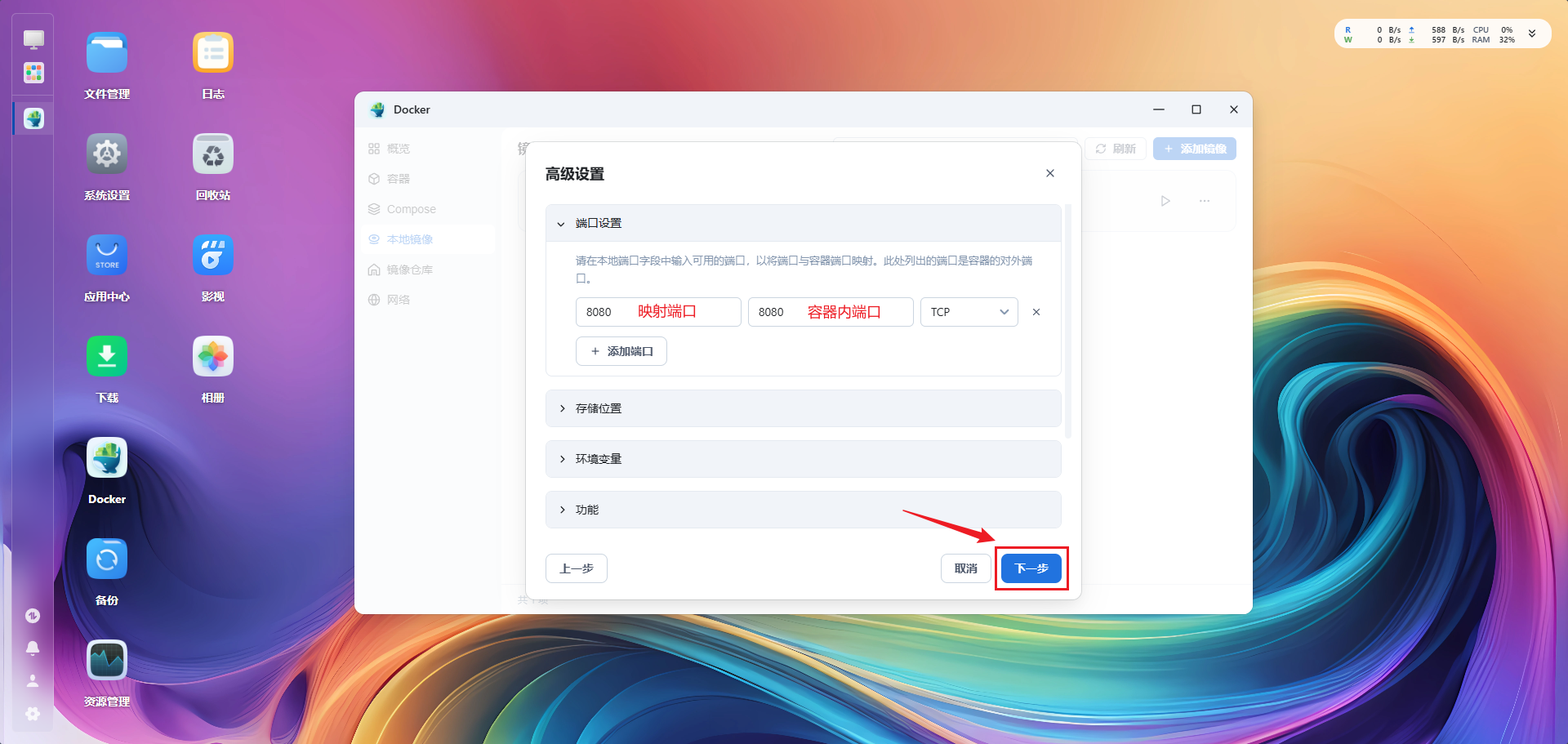Minimize the Docker window
Image resolution: width=1568 pixels, height=744 pixels.
pyautogui.click(x=1159, y=109)
